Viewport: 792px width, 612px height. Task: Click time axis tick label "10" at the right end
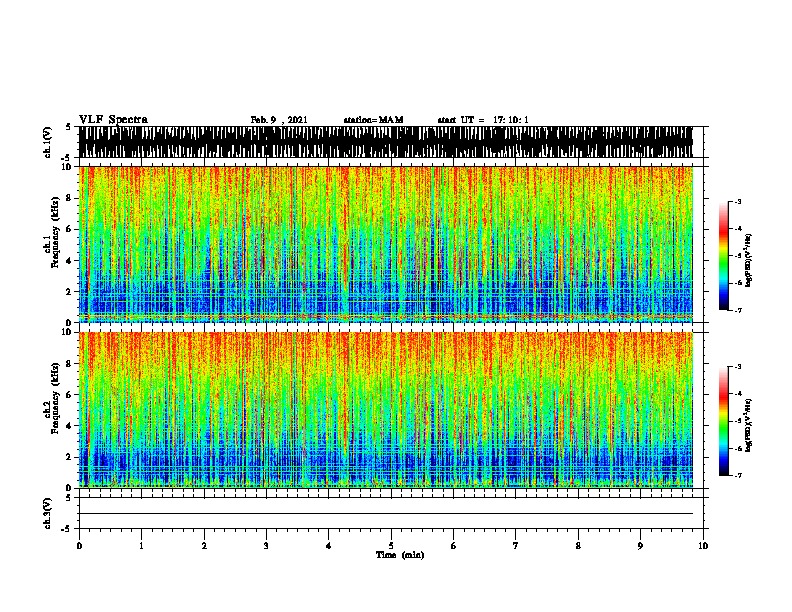(703, 546)
